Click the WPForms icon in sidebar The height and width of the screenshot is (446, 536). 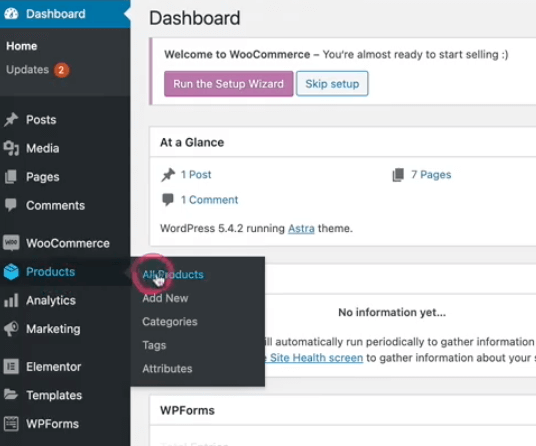click(x=11, y=424)
